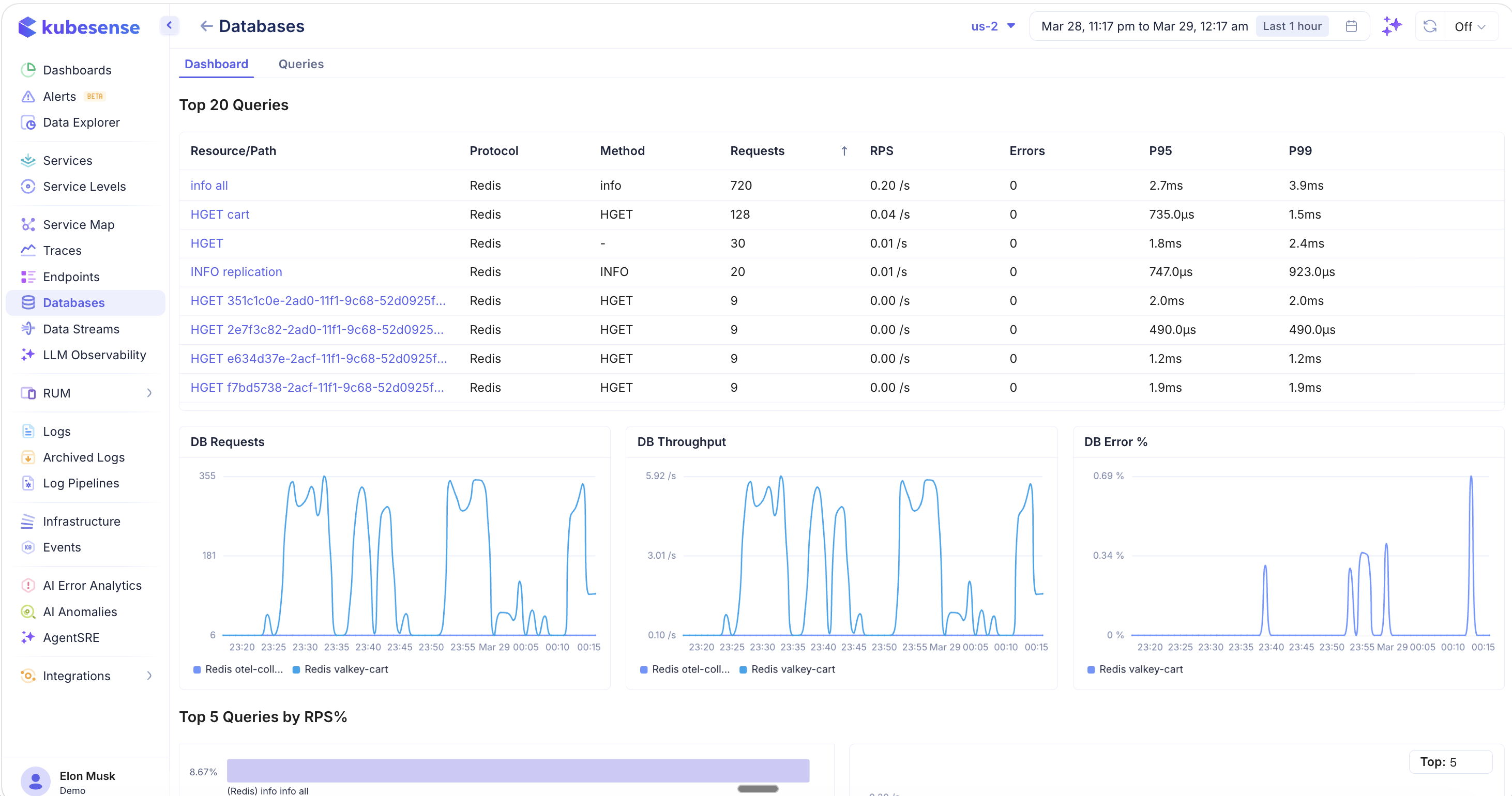1512x796 pixels.
Task: Open the Archived Logs section
Action: (83, 457)
